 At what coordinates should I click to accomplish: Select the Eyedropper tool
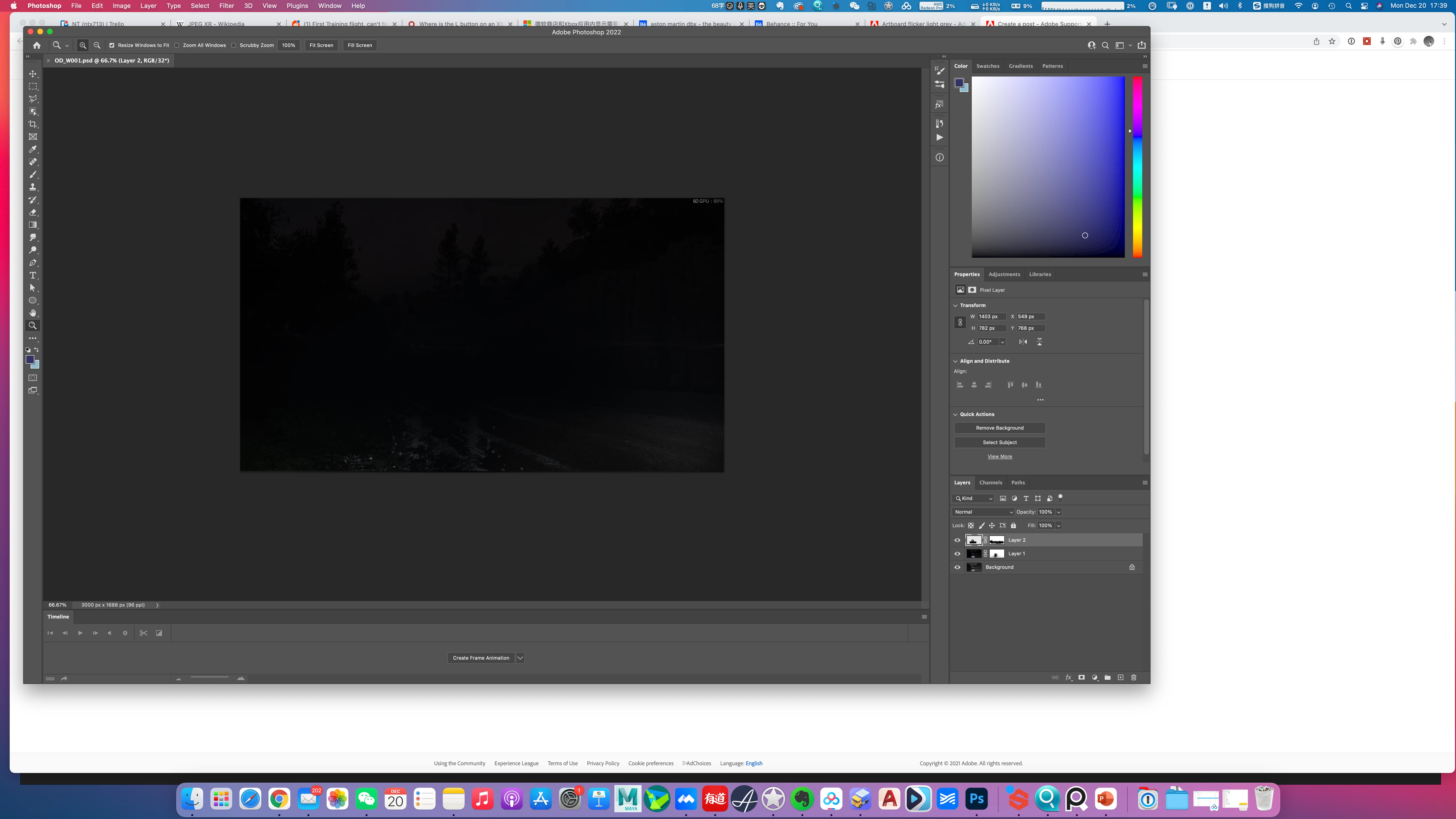pyautogui.click(x=33, y=149)
